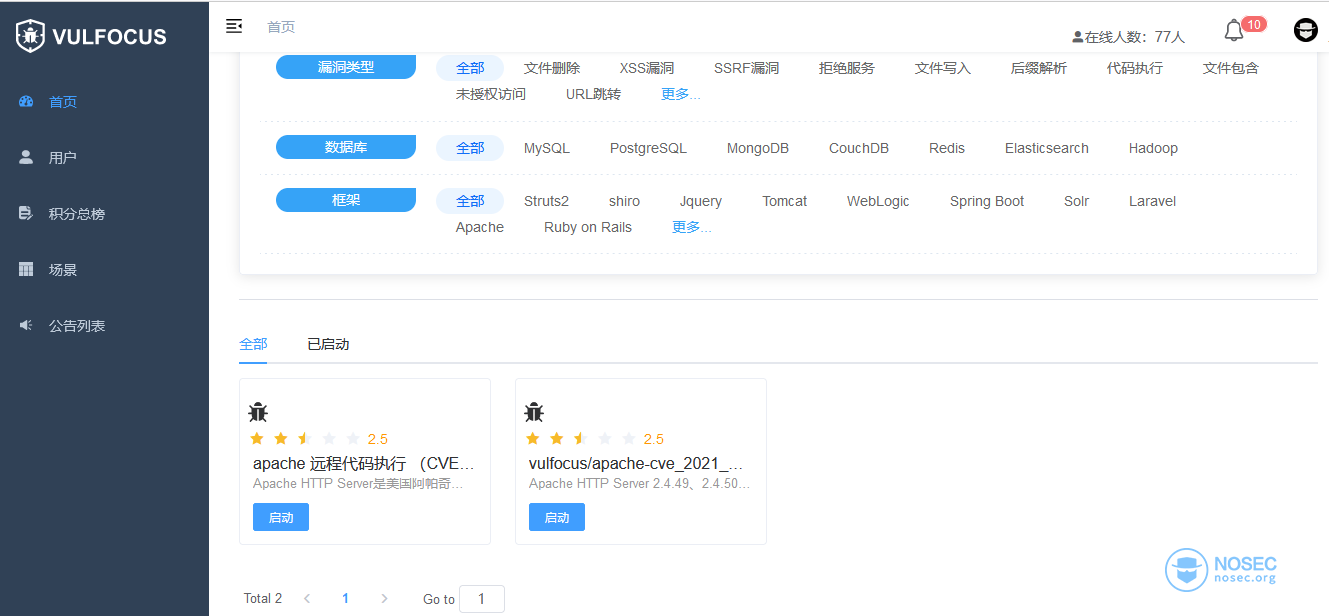Click the 首页 breadcrumb in header
Viewport: 1329px width, 616px height.
click(281, 27)
